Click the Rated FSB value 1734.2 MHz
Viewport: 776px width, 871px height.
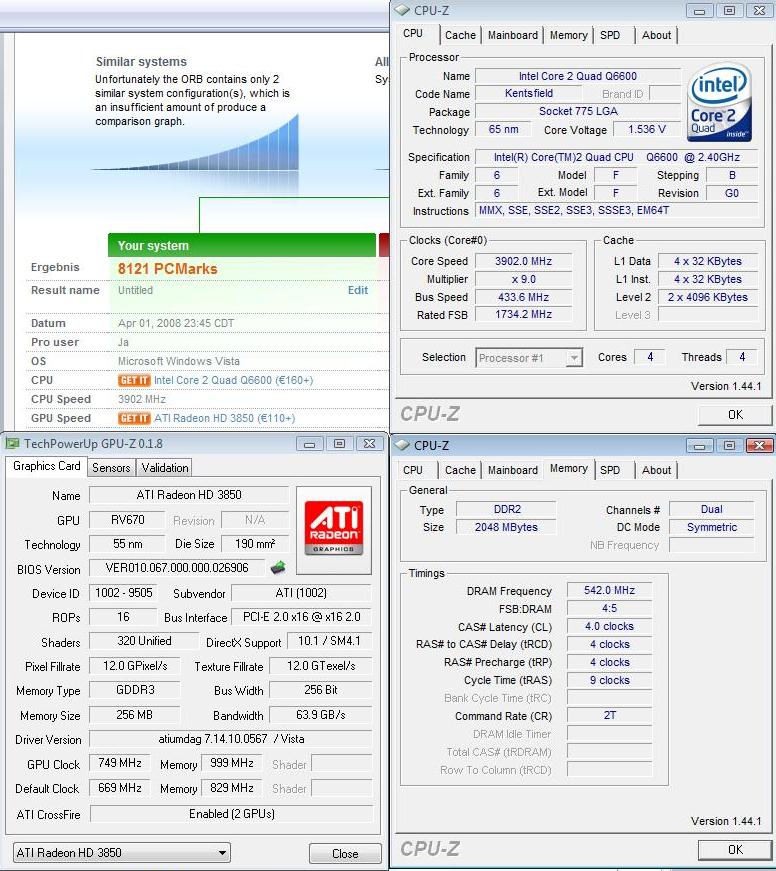pos(523,314)
